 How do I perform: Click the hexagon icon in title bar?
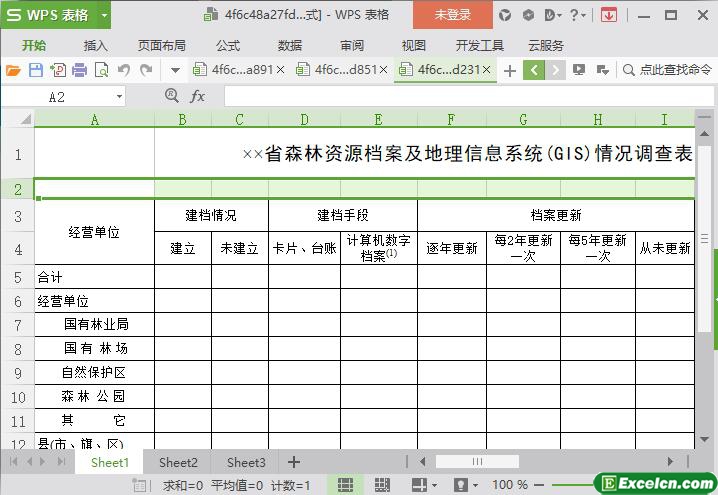[528, 16]
